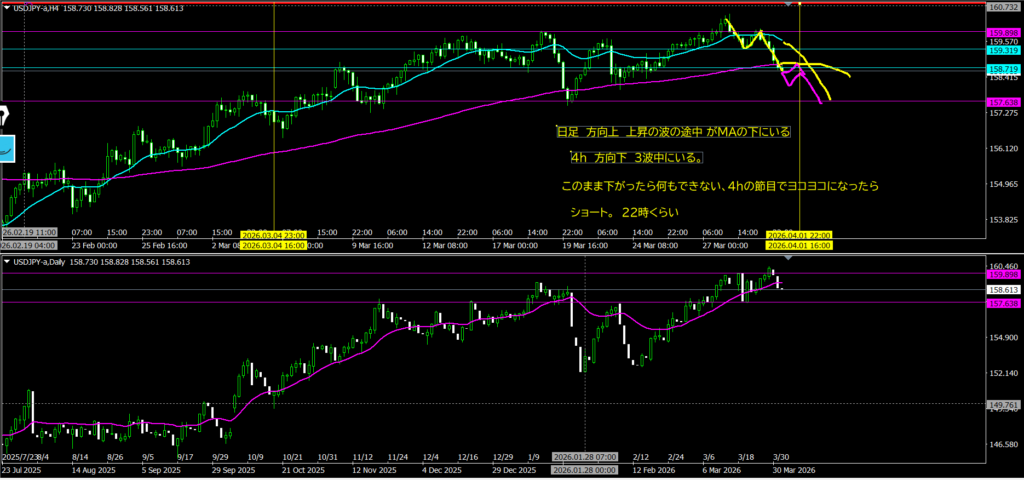The height and width of the screenshot is (480, 1024).
Task: Click the 159.898 magenta price label on H4
Action: (x=1002, y=32)
